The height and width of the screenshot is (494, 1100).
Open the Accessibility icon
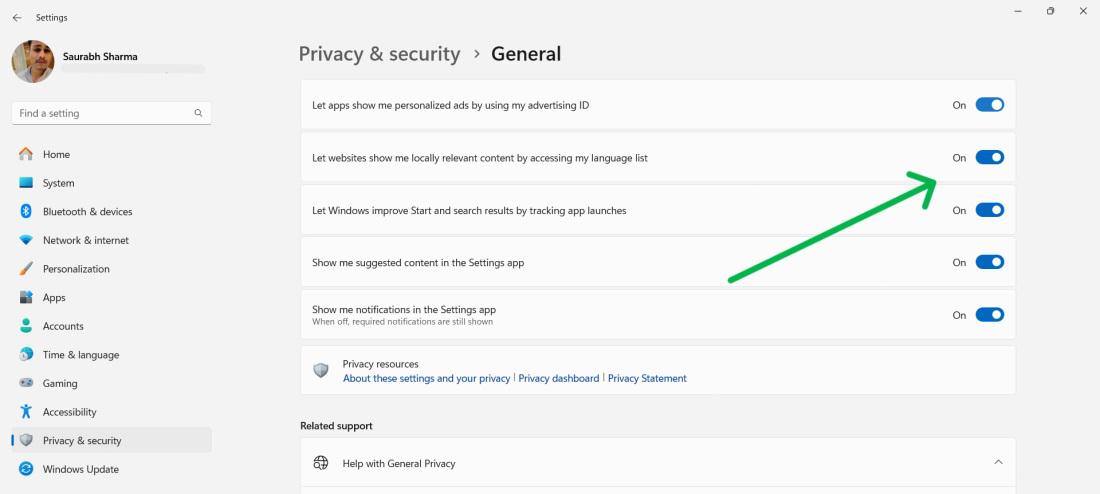26,412
